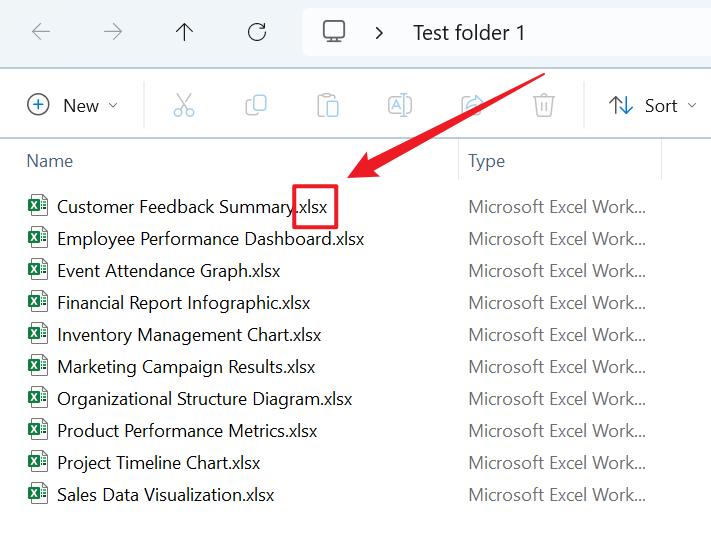Open the New item dropdown

tap(72, 105)
